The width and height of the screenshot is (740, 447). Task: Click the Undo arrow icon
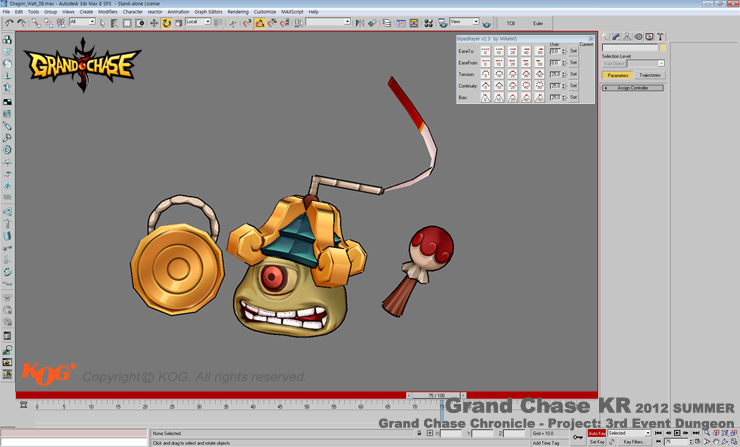9,22
